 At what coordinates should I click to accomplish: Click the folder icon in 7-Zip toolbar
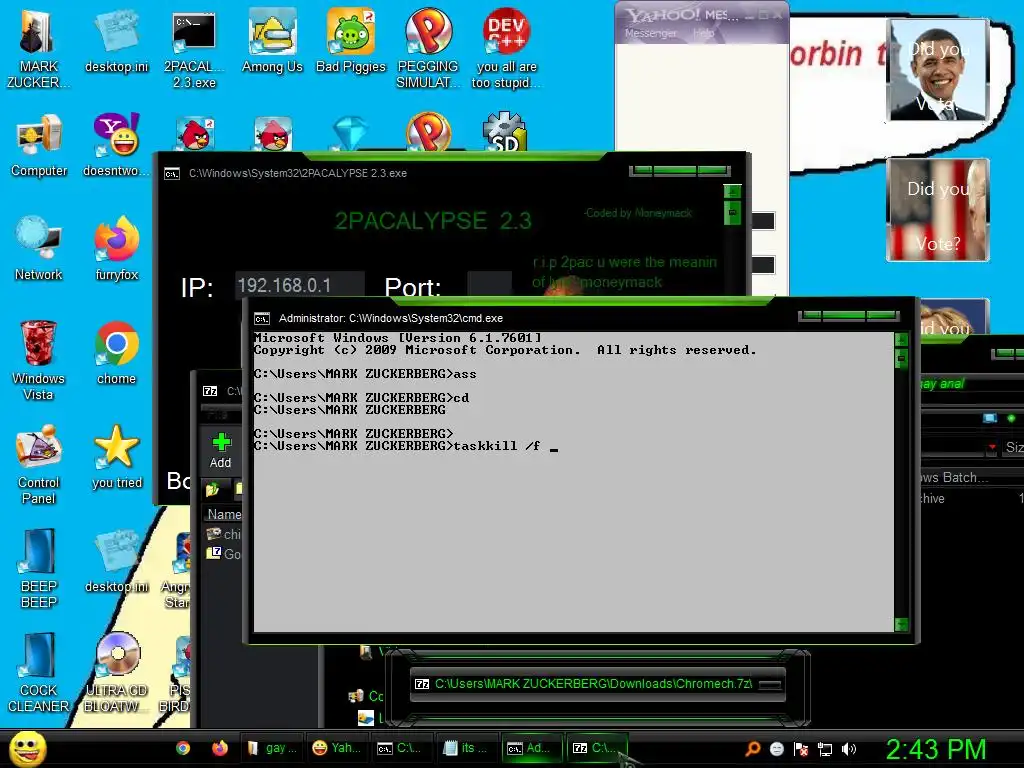point(212,489)
